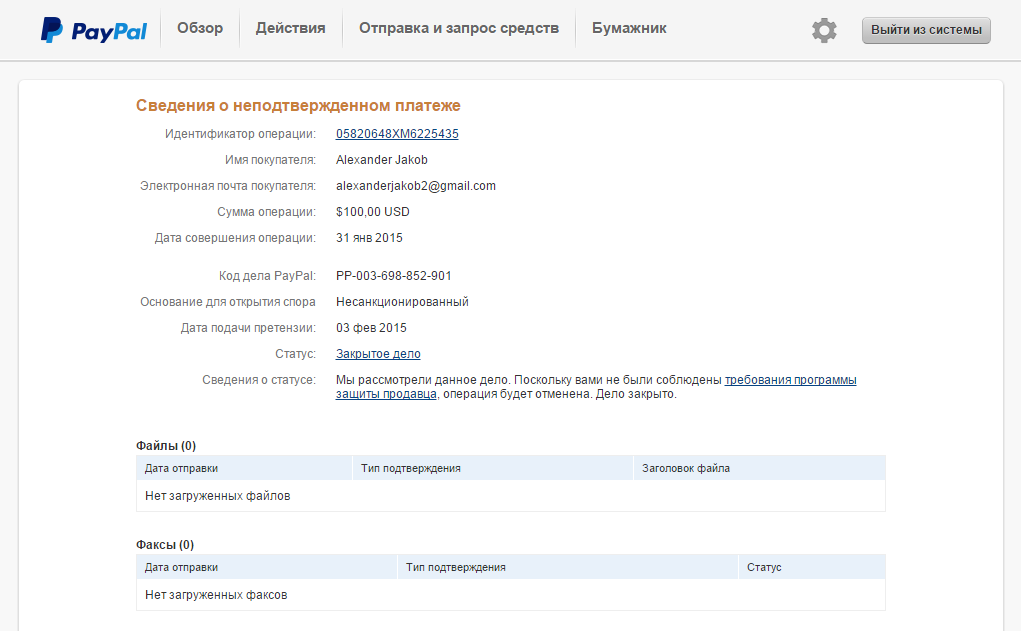Viewport: 1021px width, 631px height.
Task: Select case code PP-003-698-852-901
Action: 393,275
